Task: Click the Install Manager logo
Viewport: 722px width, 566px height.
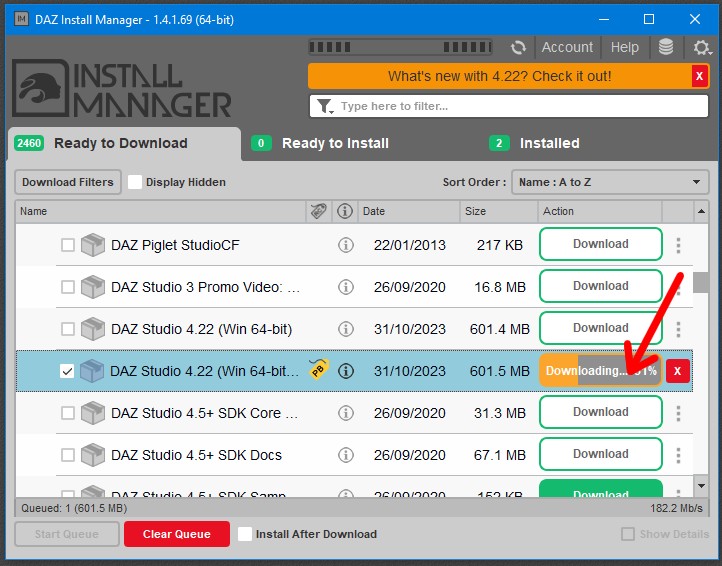Action: coord(122,88)
